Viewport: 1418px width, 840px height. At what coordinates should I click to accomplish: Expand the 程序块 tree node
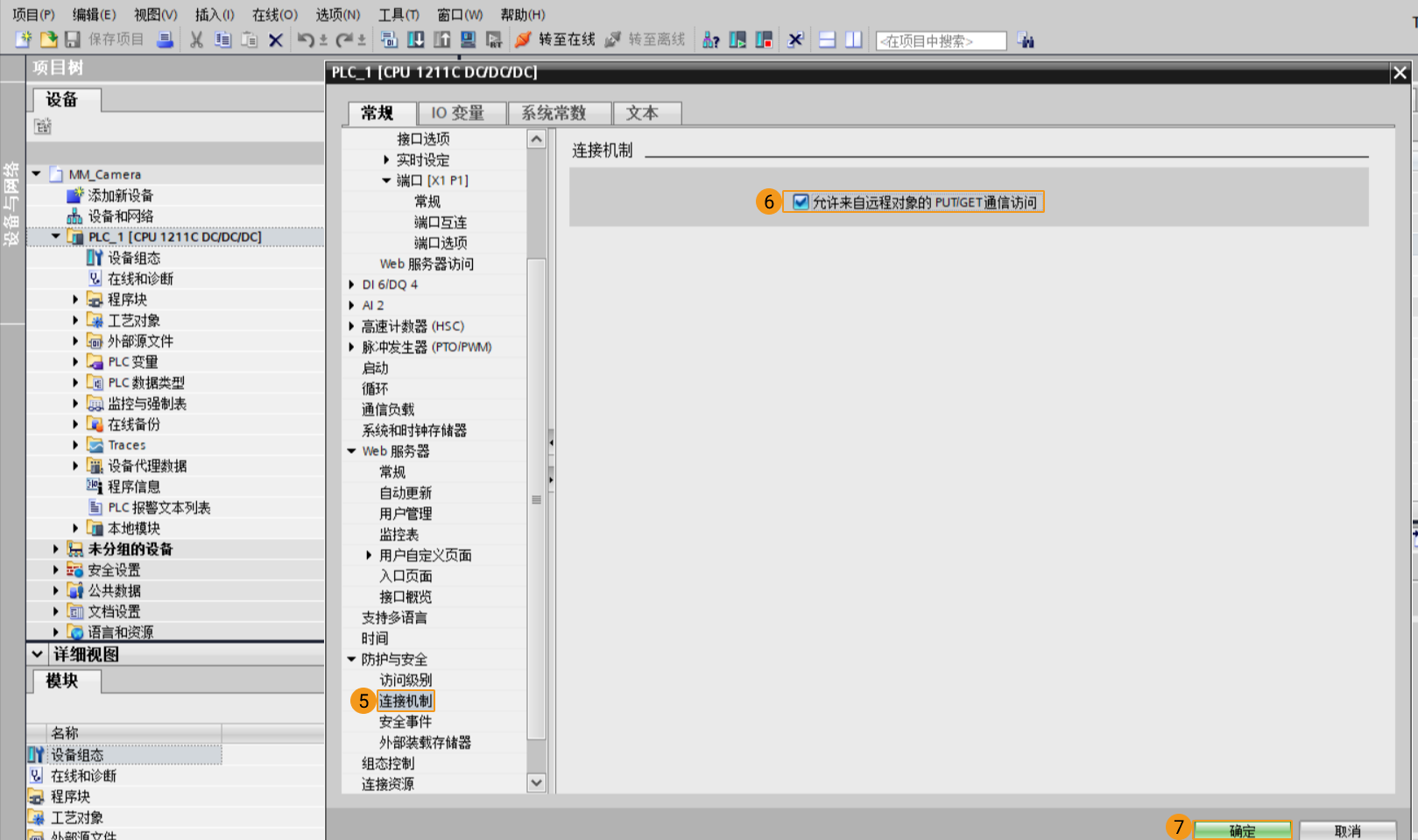pos(75,299)
